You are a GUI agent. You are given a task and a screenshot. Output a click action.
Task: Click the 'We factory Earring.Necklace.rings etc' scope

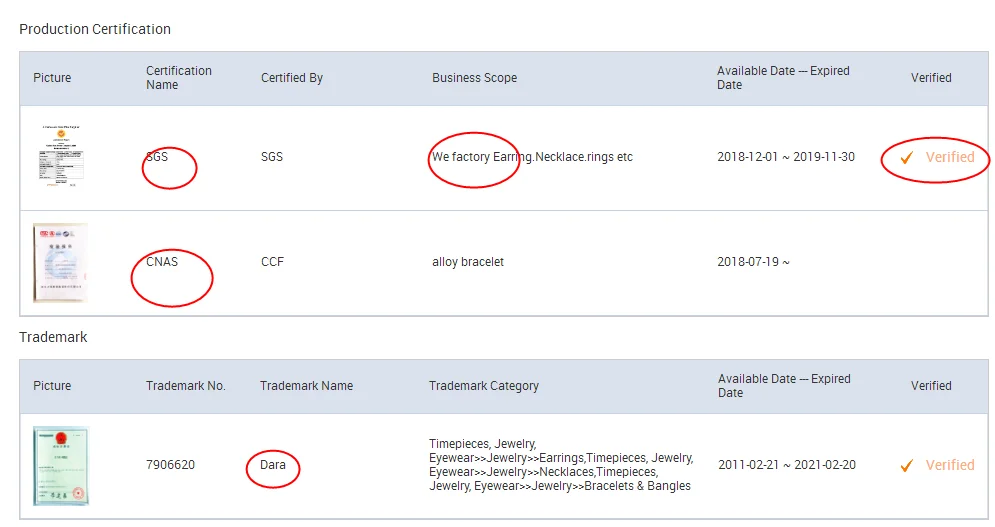pos(532,157)
